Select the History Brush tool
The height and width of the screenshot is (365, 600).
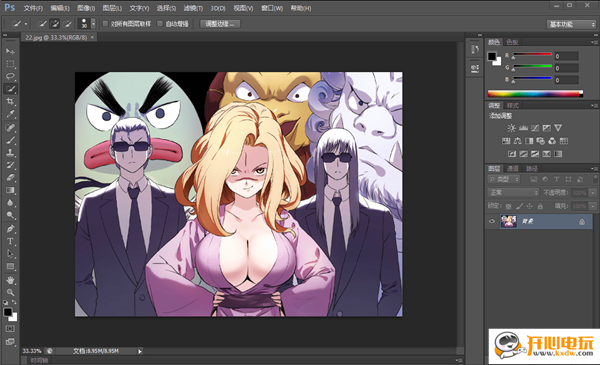[10, 165]
